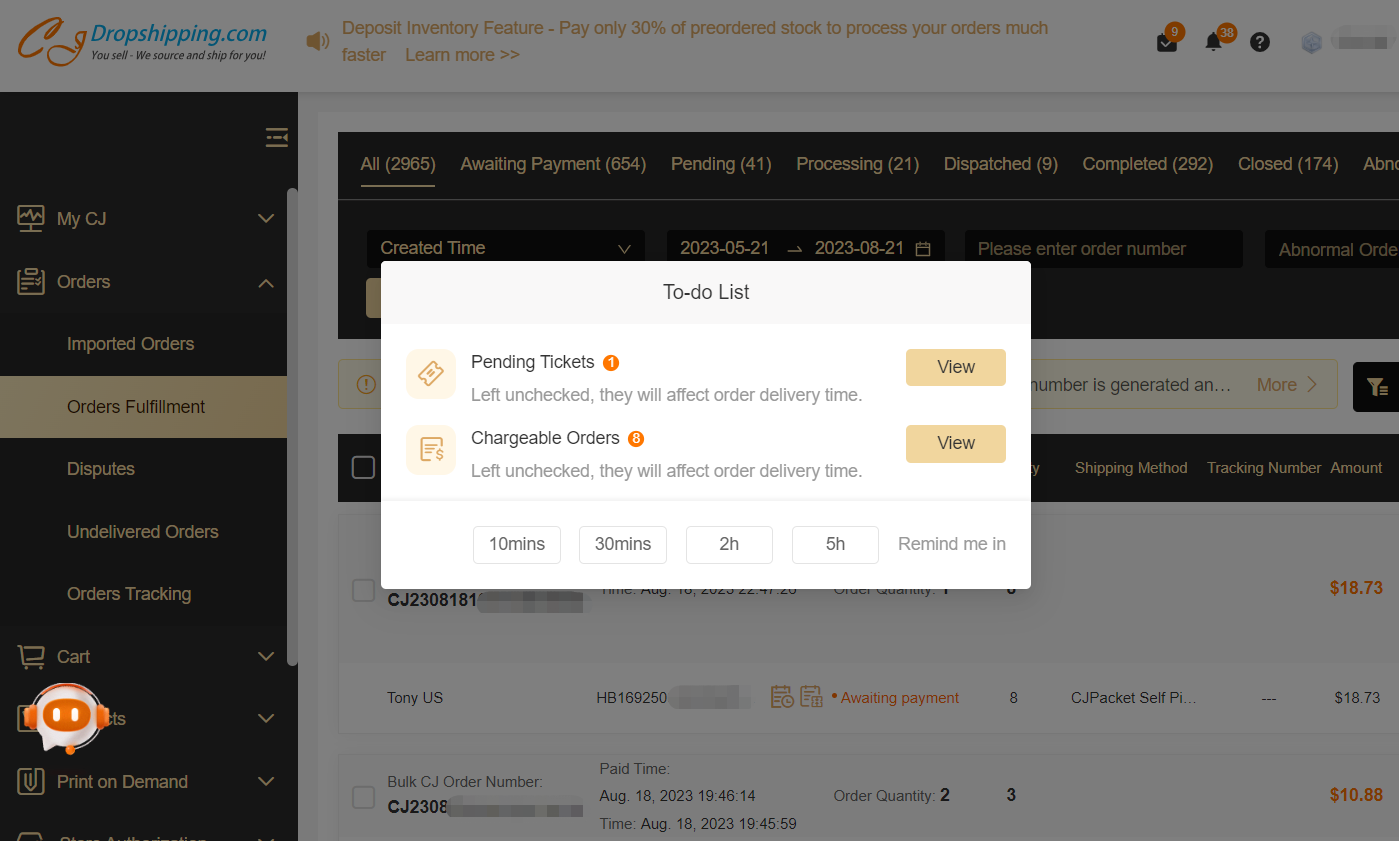Click the calendar icon in date range
The image size is (1399, 841).
[923, 249]
